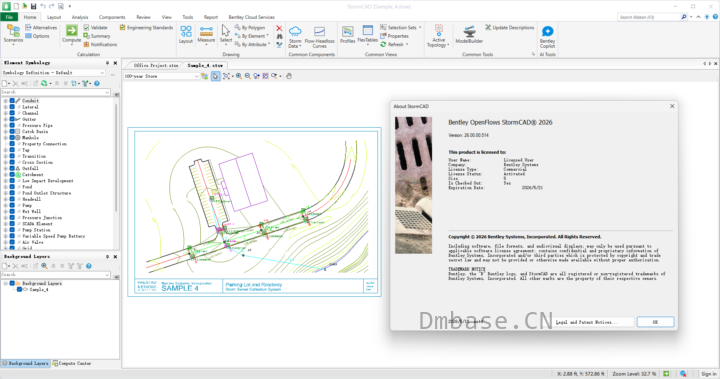Click the Background Layers search field

pyautogui.click(x=55, y=275)
